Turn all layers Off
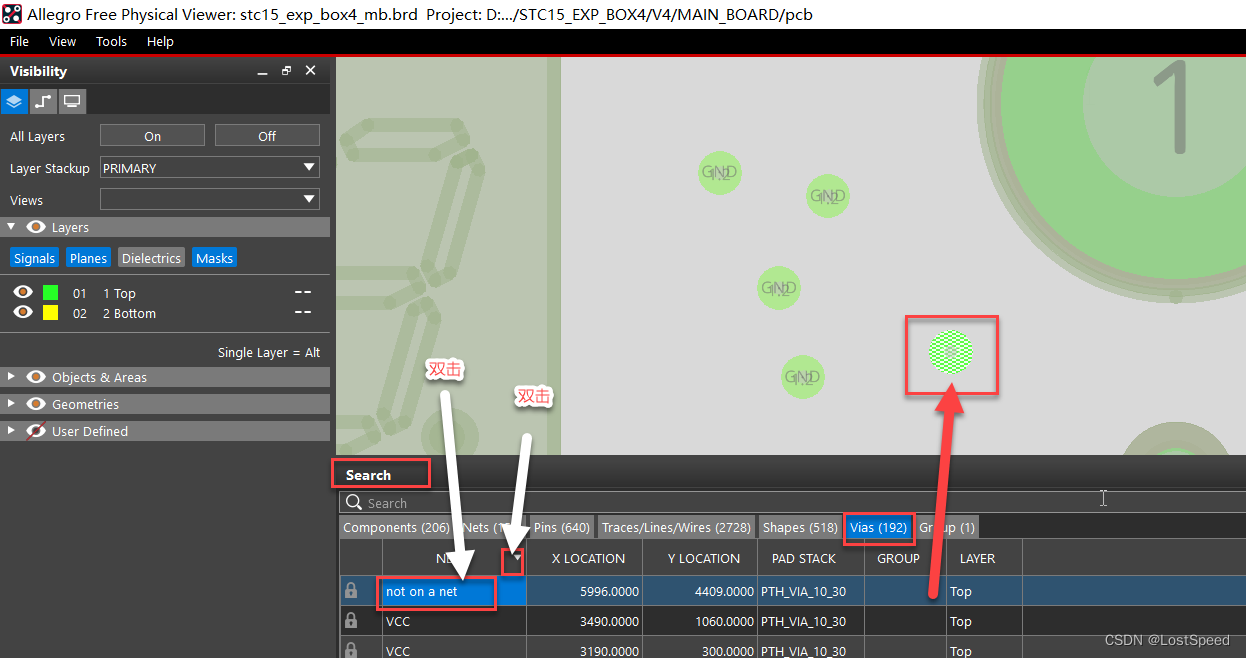The width and height of the screenshot is (1246, 658). coord(267,136)
